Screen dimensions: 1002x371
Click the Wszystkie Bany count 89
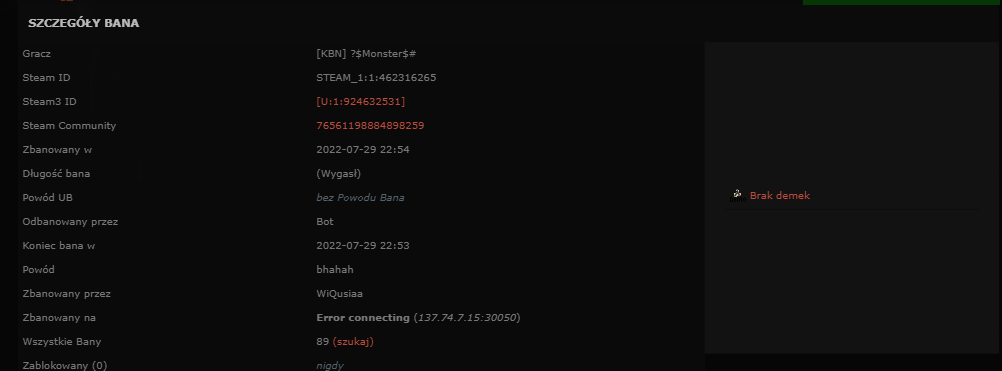pos(323,342)
